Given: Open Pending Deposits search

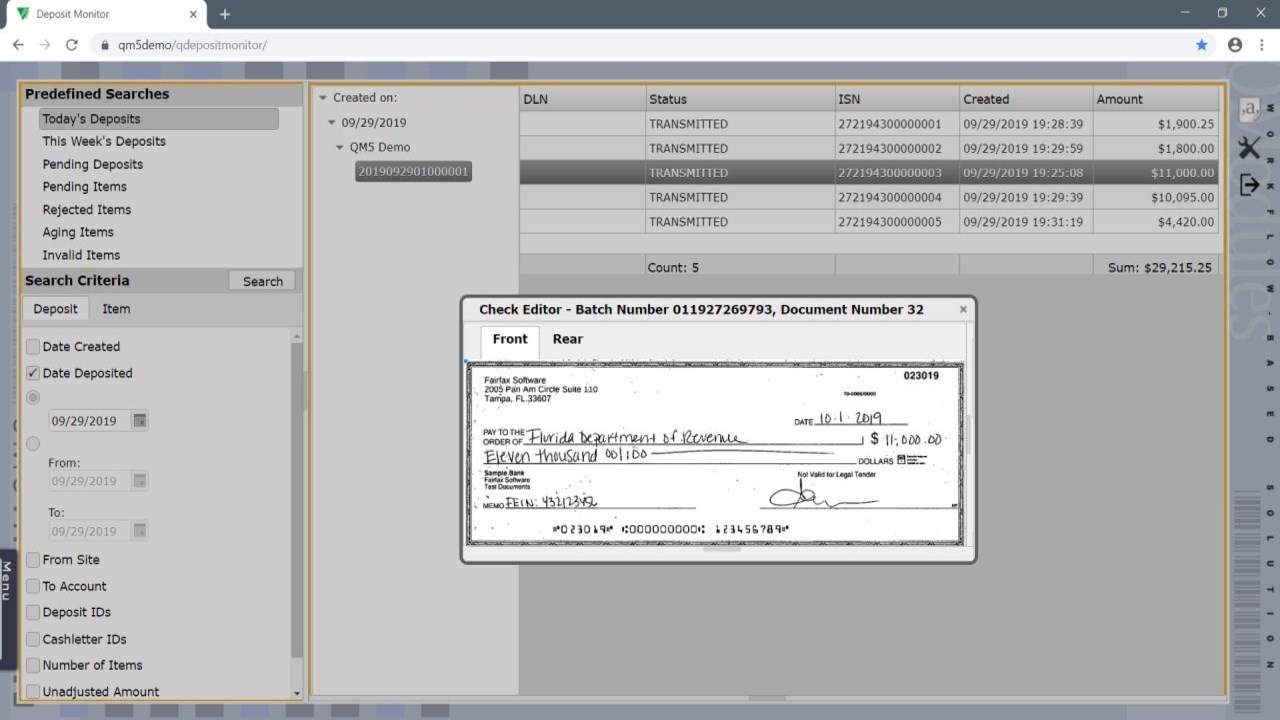Looking at the screenshot, I should 93,164.
